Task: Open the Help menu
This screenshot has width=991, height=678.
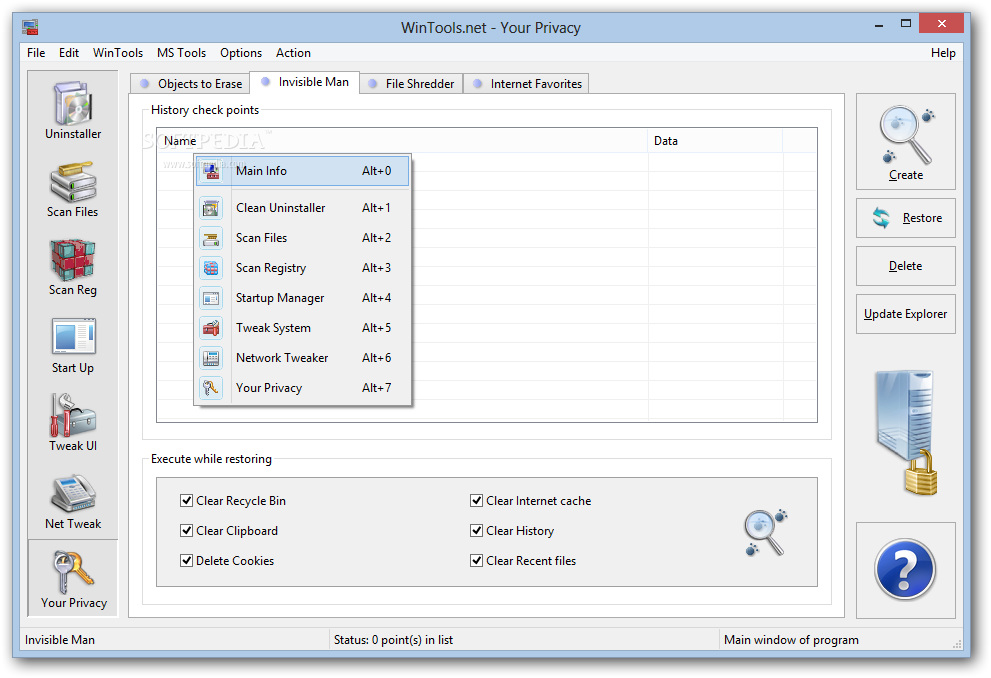Action: point(943,53)
